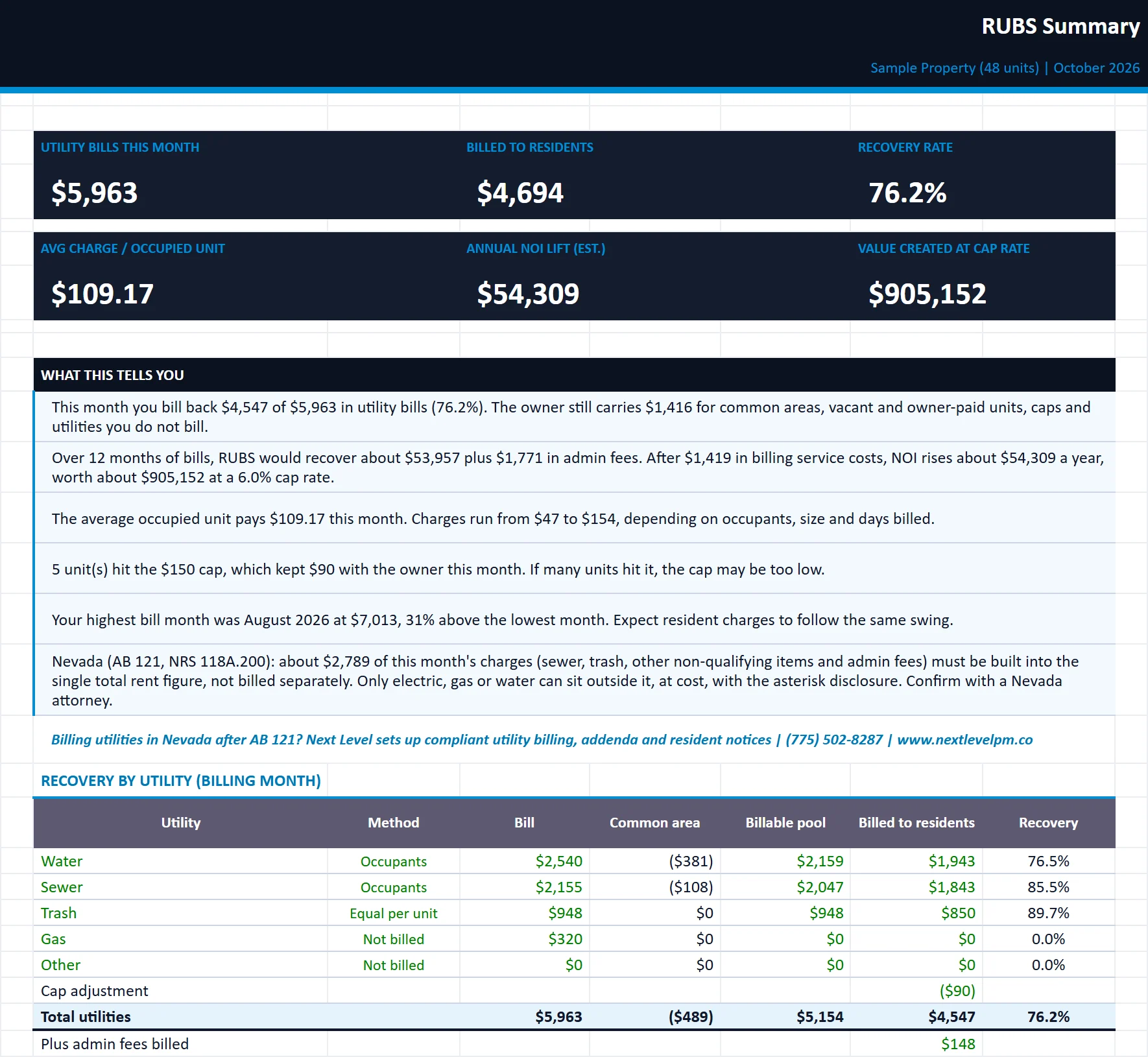Select the Billed to residents column header
This screenshot has width=1148, height=1057.
[x=916, y=822]
